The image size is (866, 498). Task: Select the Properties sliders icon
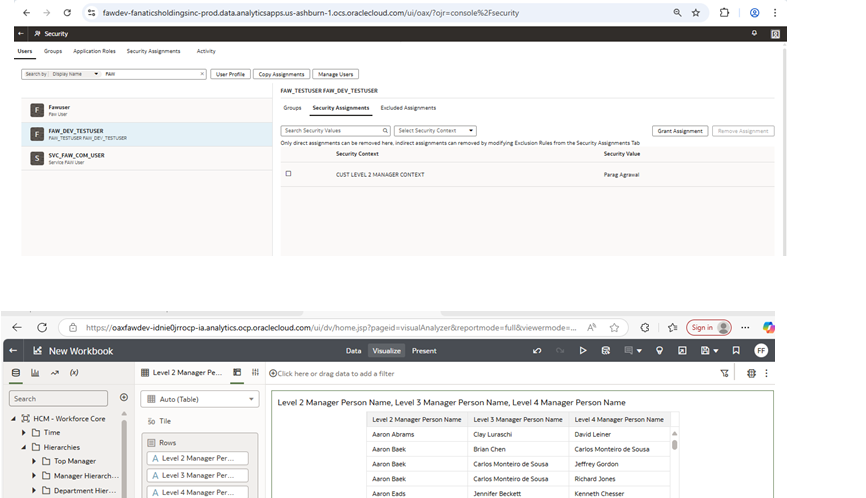tap(255, 372)
